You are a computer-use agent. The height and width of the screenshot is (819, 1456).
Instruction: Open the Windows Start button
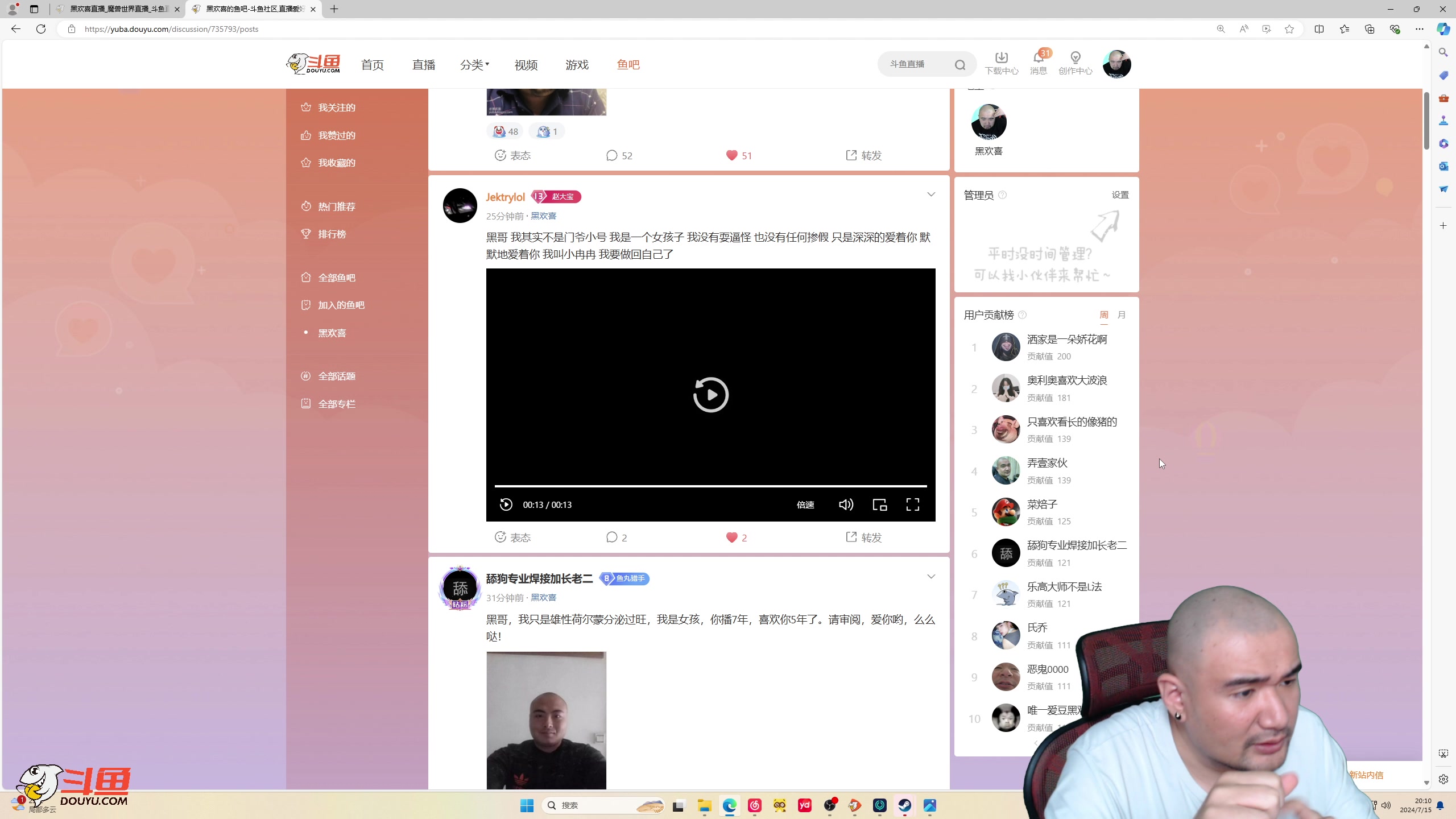tap(527, 805)
